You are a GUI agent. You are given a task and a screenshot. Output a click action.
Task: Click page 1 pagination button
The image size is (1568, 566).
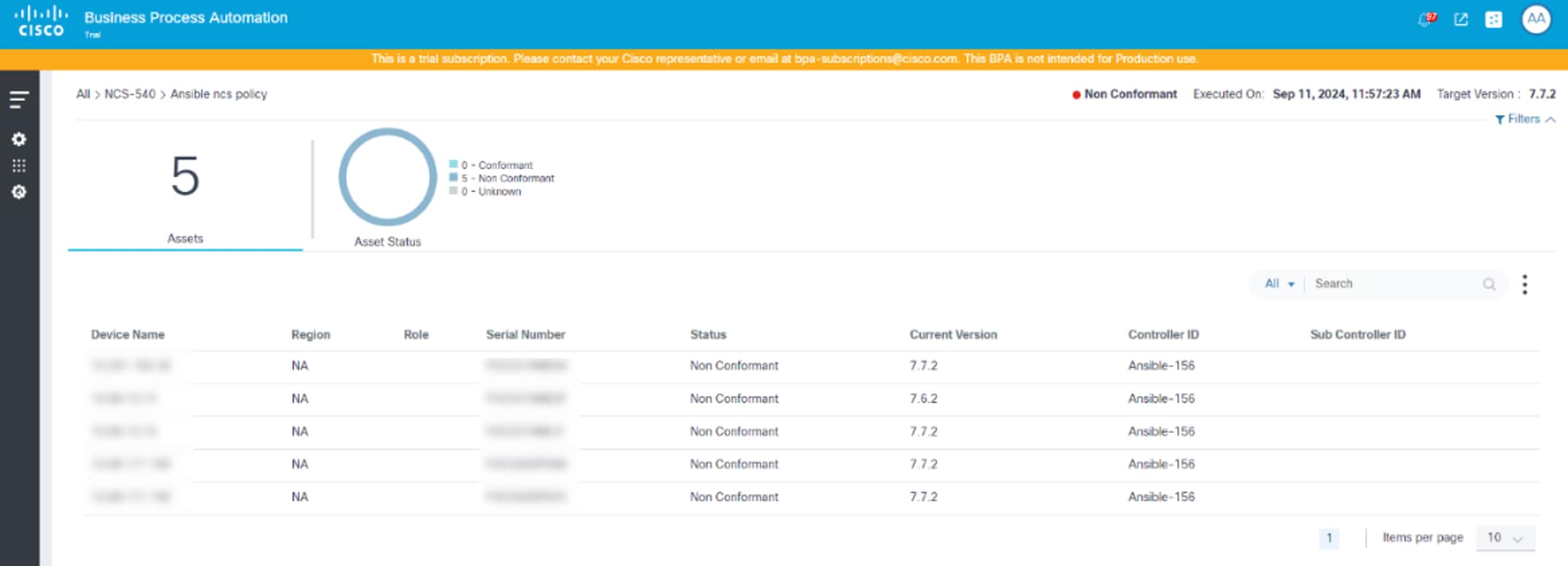pos(1329,538)
